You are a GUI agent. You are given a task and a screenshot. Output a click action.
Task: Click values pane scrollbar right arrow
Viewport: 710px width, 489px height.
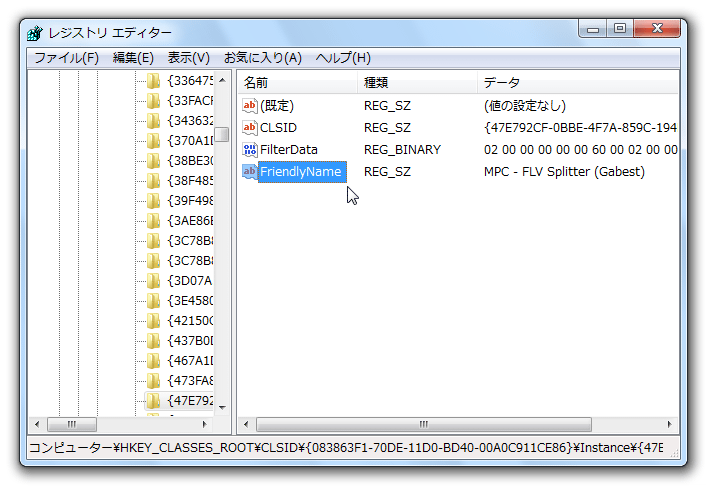pyautogui.click(x=670, y=424)
